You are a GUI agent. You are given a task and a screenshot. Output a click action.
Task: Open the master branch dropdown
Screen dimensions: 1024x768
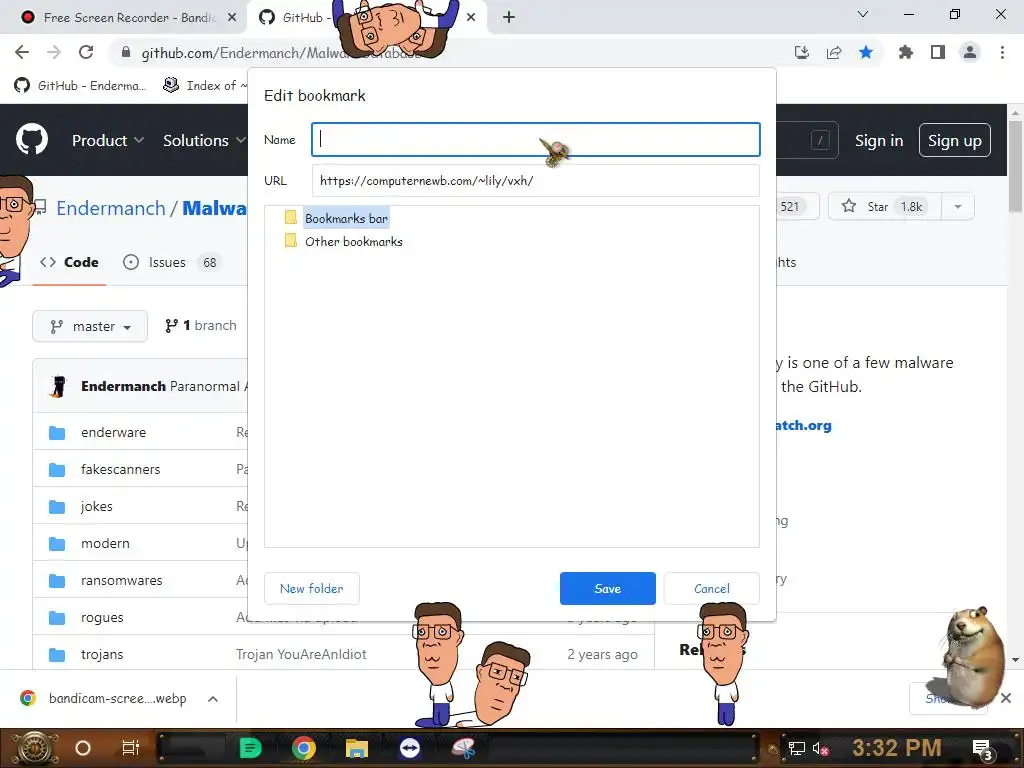[x=90, y=326]
